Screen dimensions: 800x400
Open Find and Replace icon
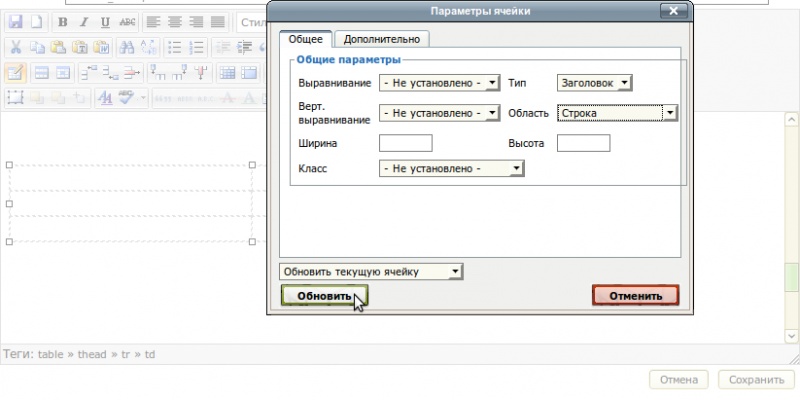[x=148, y=47]
